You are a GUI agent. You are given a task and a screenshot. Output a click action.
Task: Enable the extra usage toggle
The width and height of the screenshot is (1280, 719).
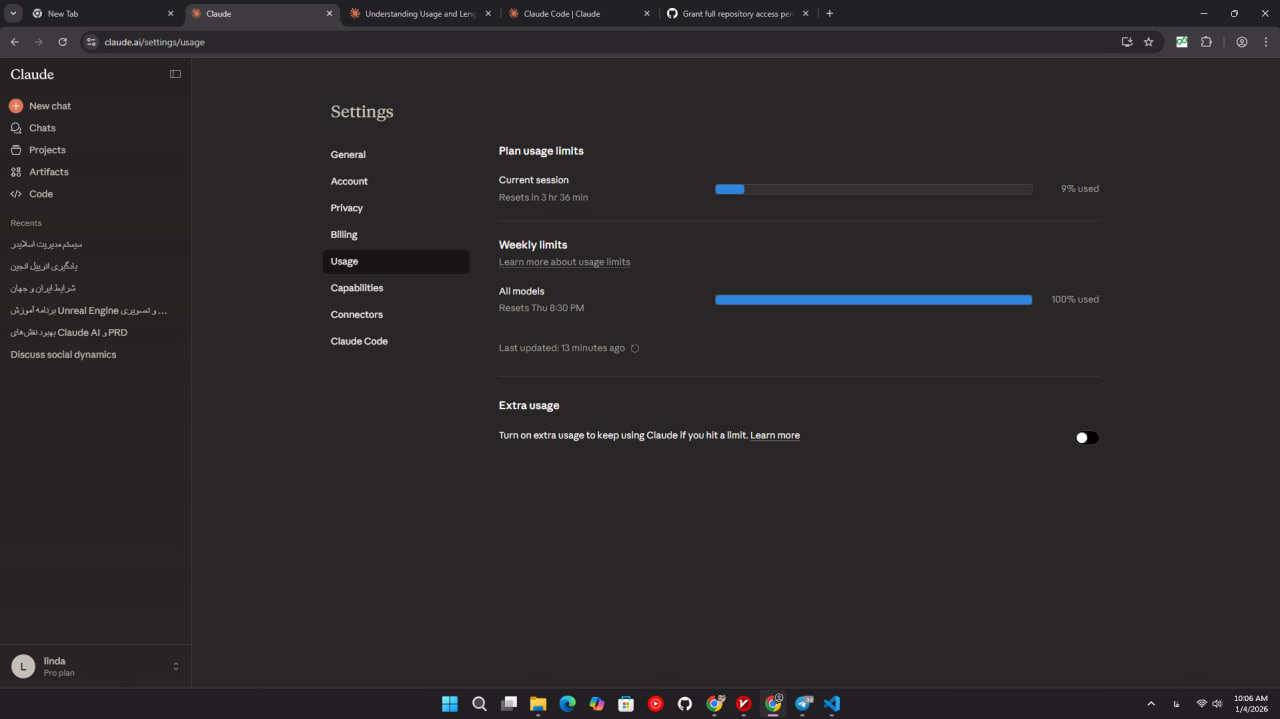[x=1086, y=437]
